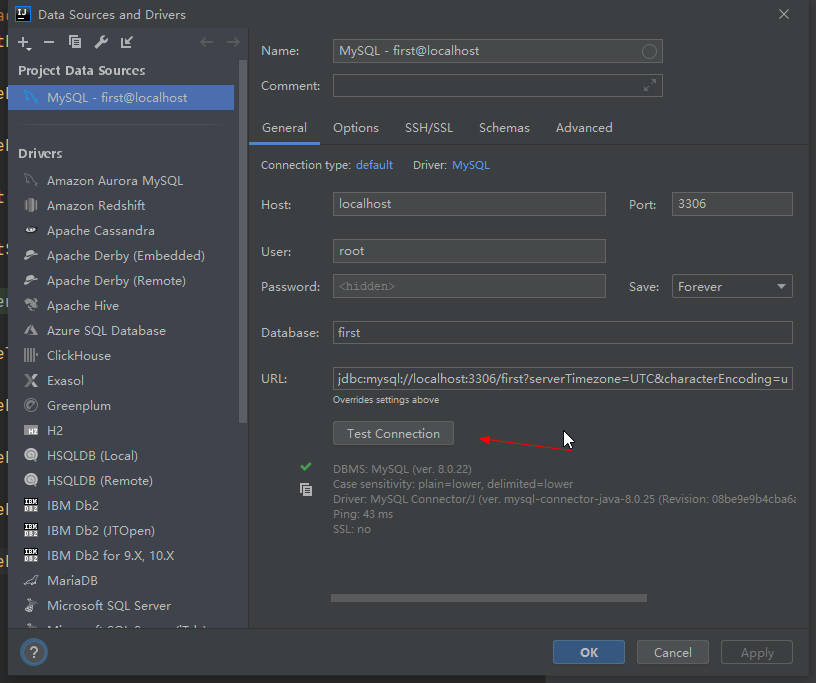The image size is (816, 683).
Task: Select MySQL - first@localhost data source
Action: pos(121,97)
